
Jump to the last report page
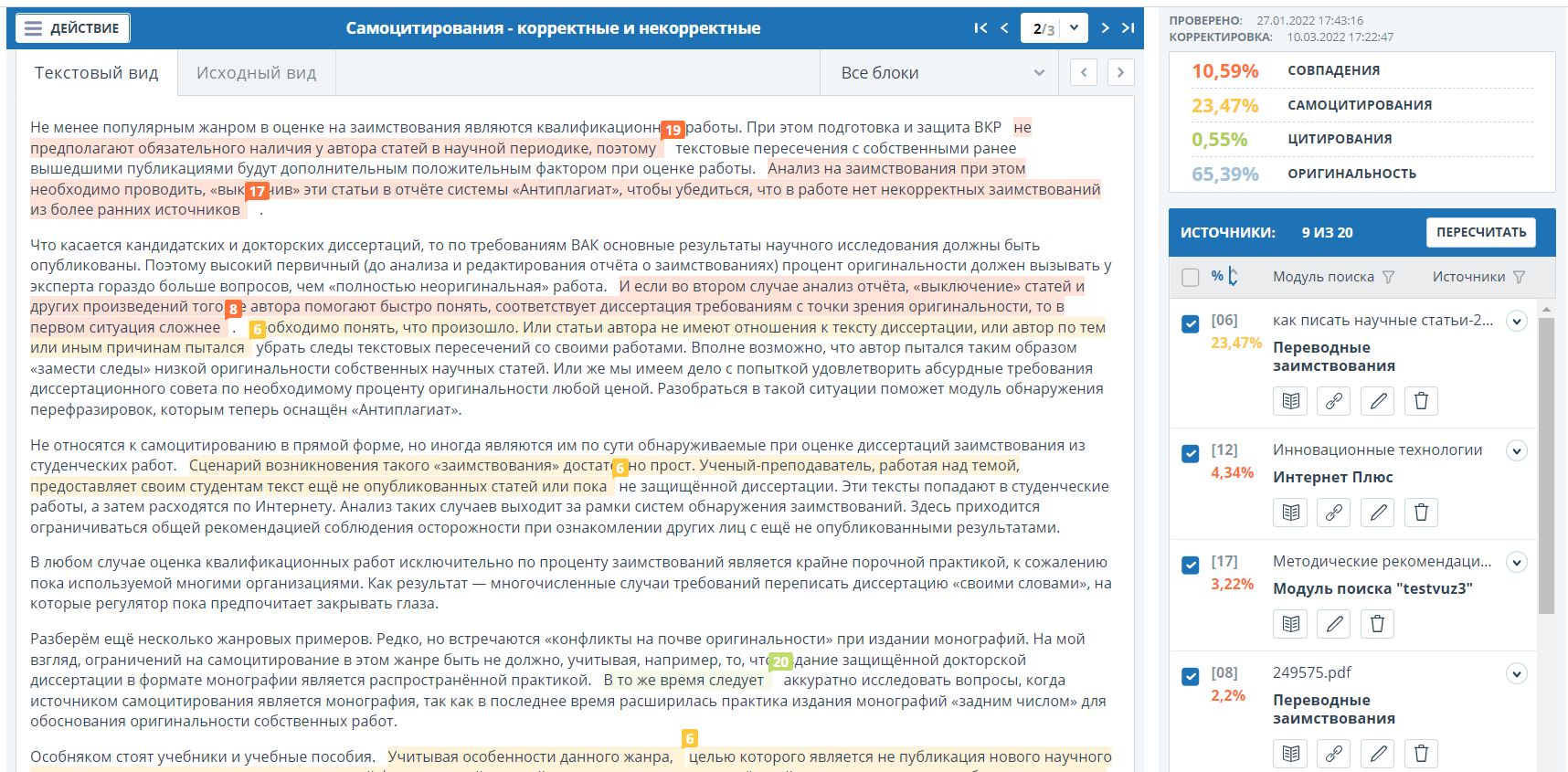coord(1128,28)
